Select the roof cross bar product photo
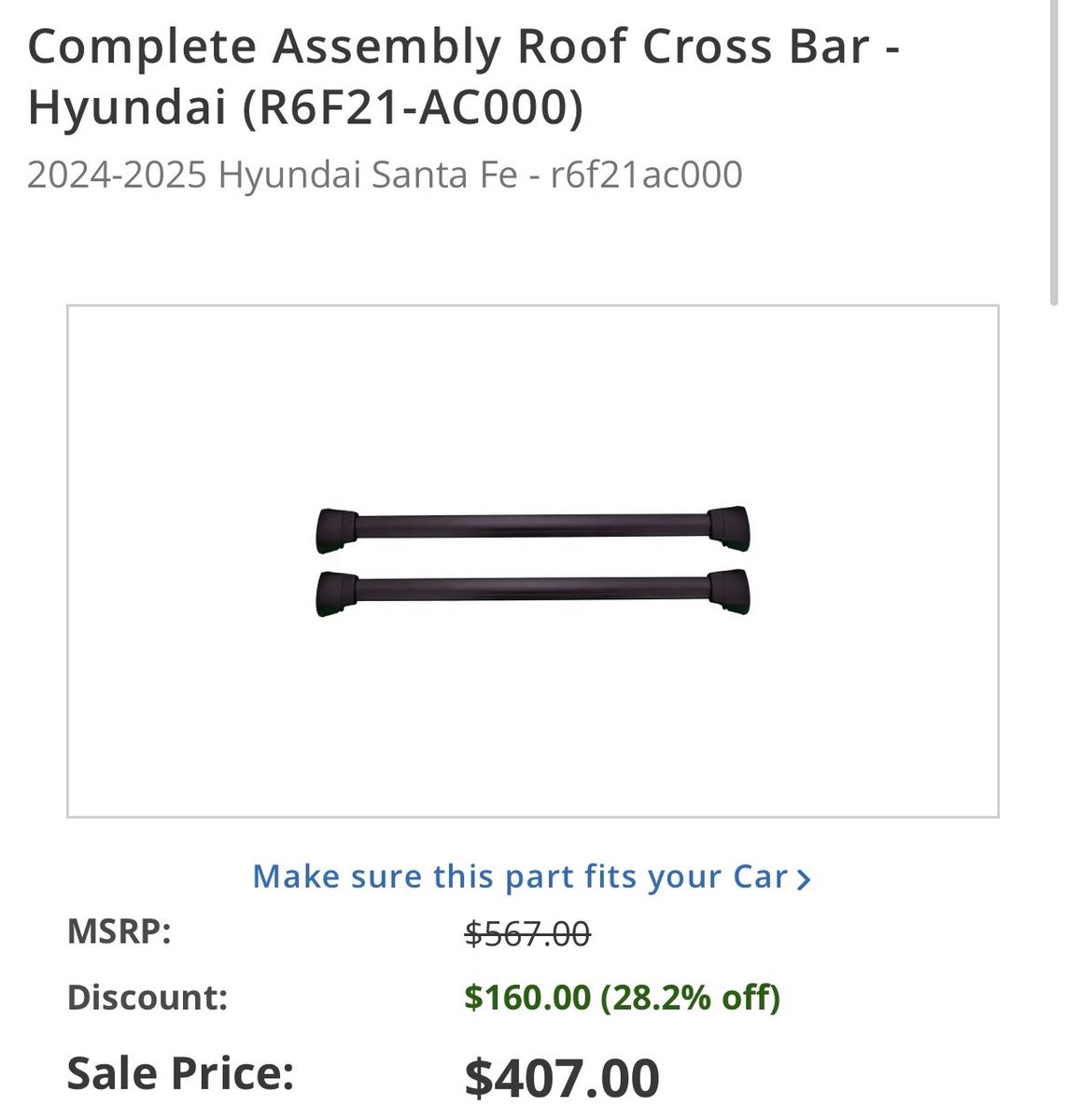Image resolution: width=1066 pixels, height=1120 pixels. [532, 560]
